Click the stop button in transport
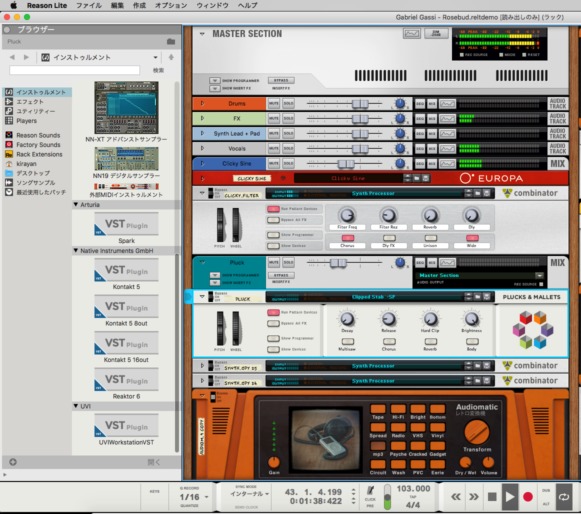This screenshot has width=581, height=514. click(x=492, y=497)
